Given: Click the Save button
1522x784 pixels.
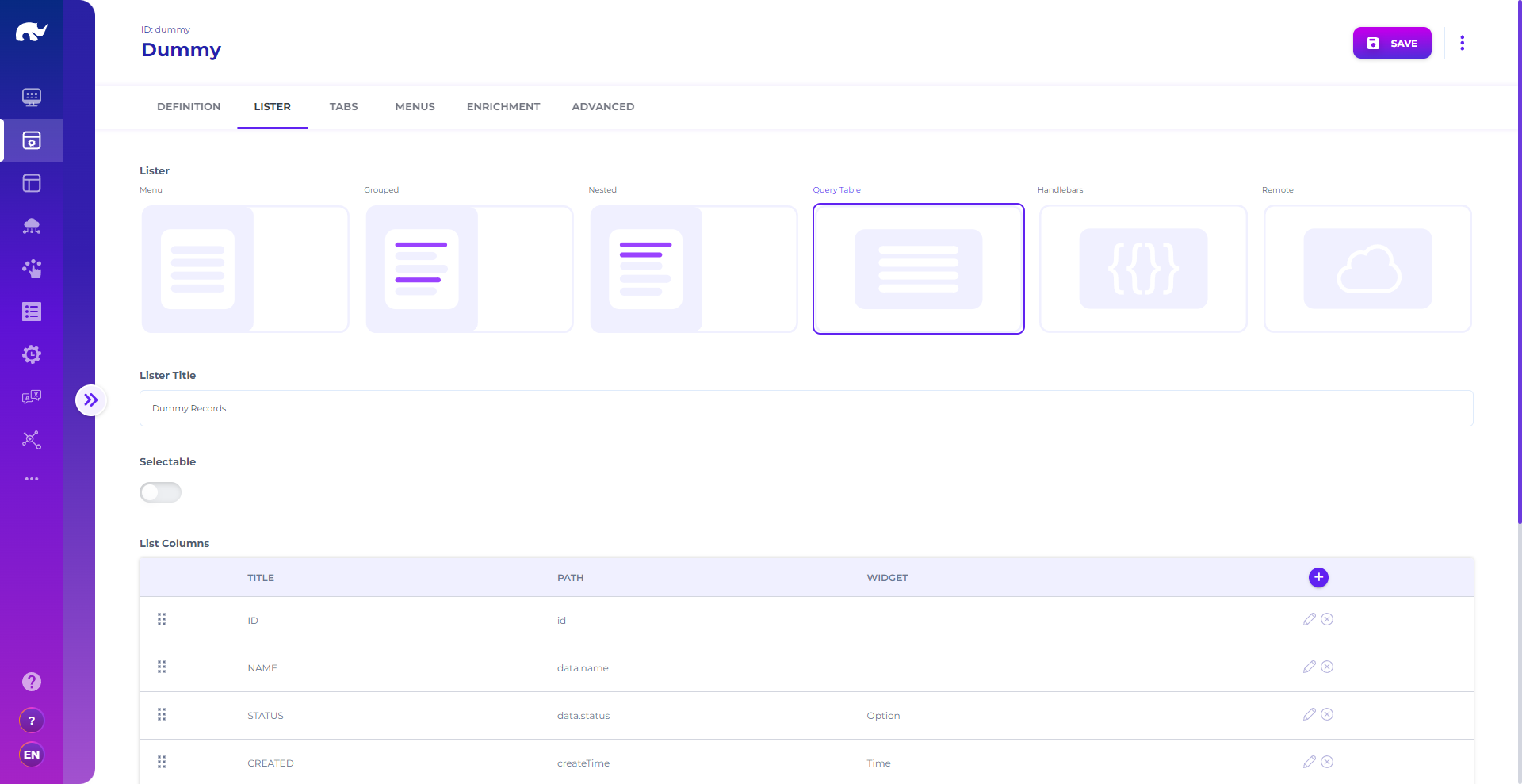Looking at the screenshot, I should 1391,43.
